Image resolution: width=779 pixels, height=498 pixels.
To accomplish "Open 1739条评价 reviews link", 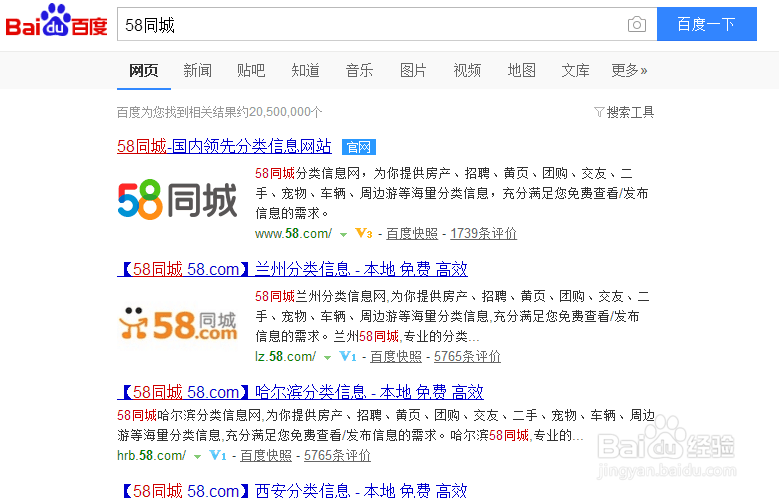I will pyautogui.click(x=483, y=233).
